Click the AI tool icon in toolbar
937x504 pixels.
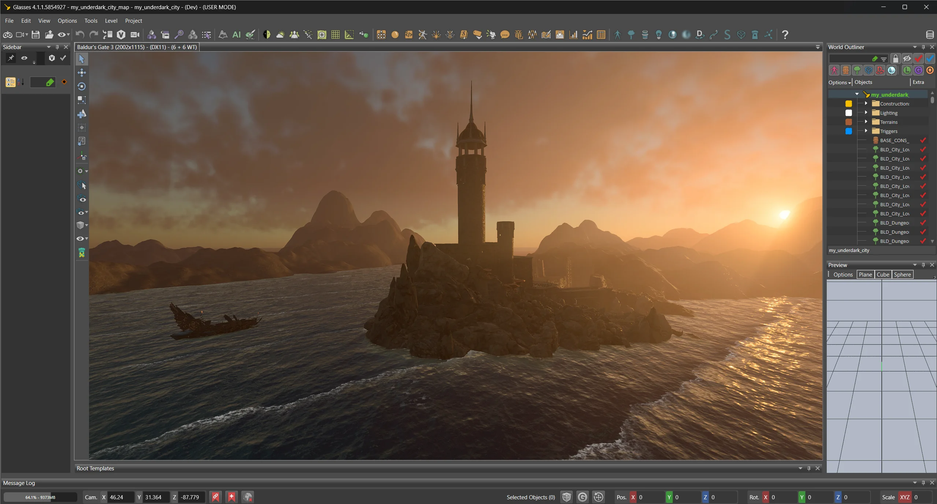[237, 34]
